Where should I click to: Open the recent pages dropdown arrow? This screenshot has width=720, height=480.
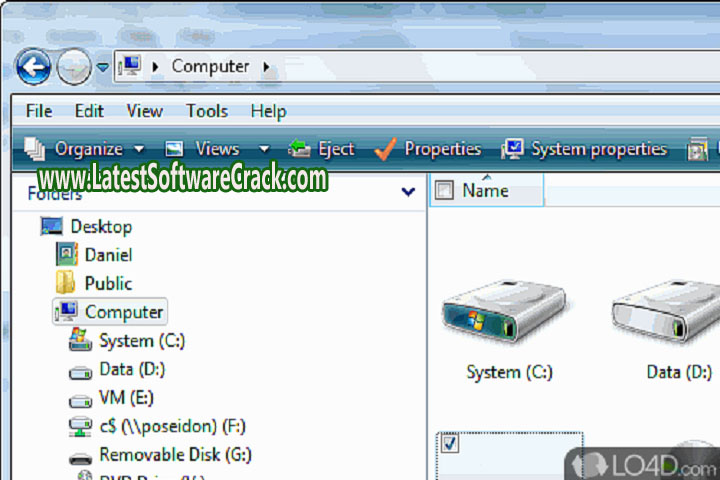[x=103, y=68]
